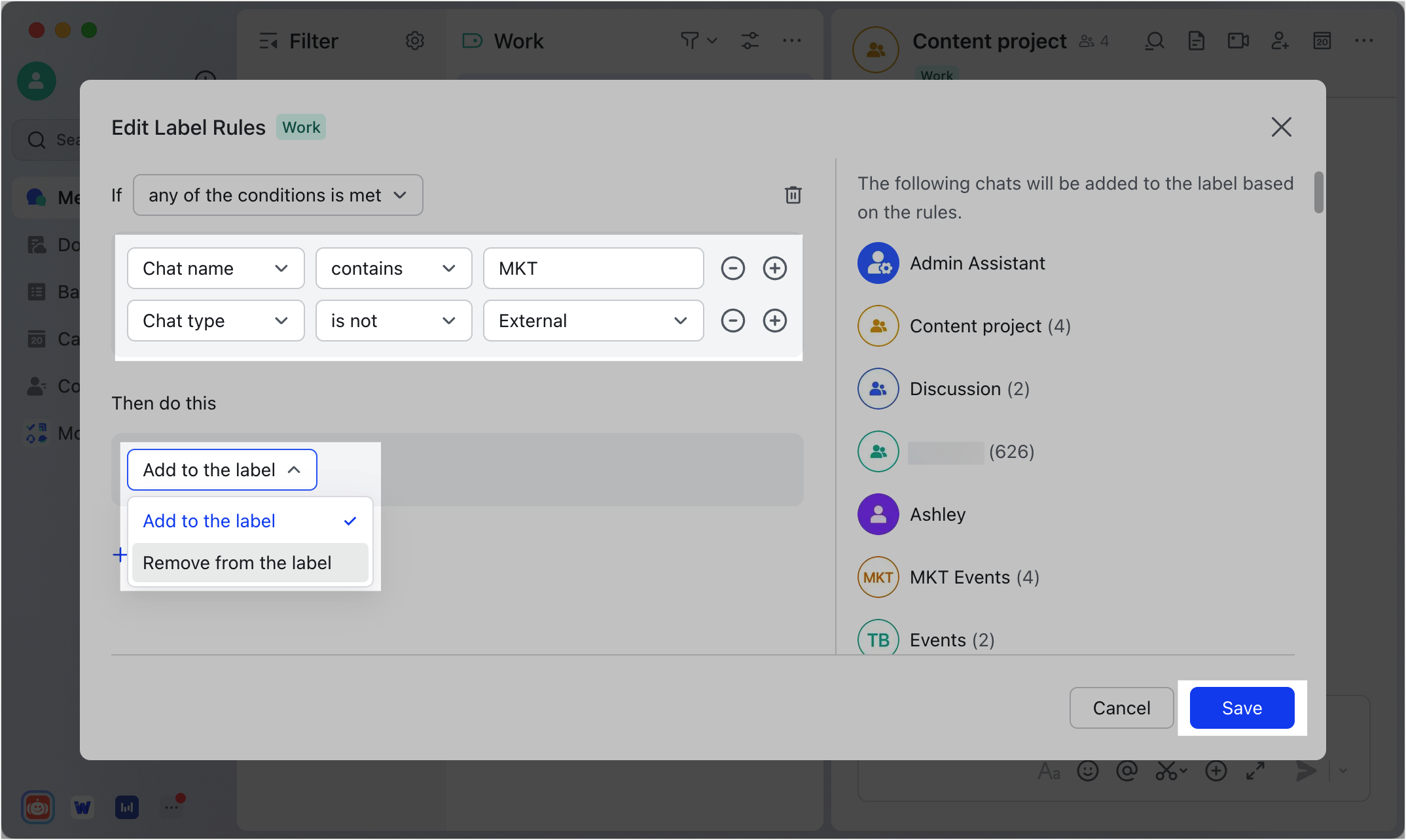This screenshot has height=840, width=1406.
Task: Click the MKT Events chat avatar
Action: click(878, 577)
